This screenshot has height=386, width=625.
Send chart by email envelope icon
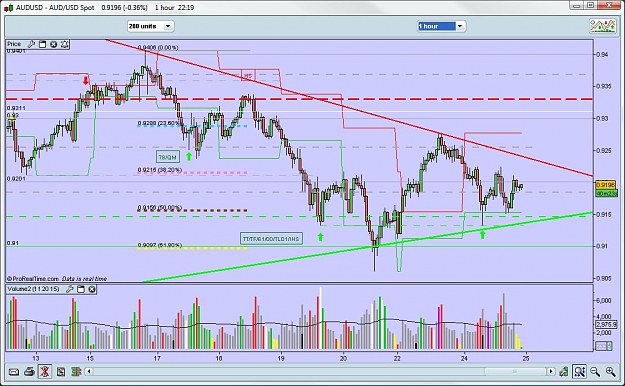click(14, 372)
